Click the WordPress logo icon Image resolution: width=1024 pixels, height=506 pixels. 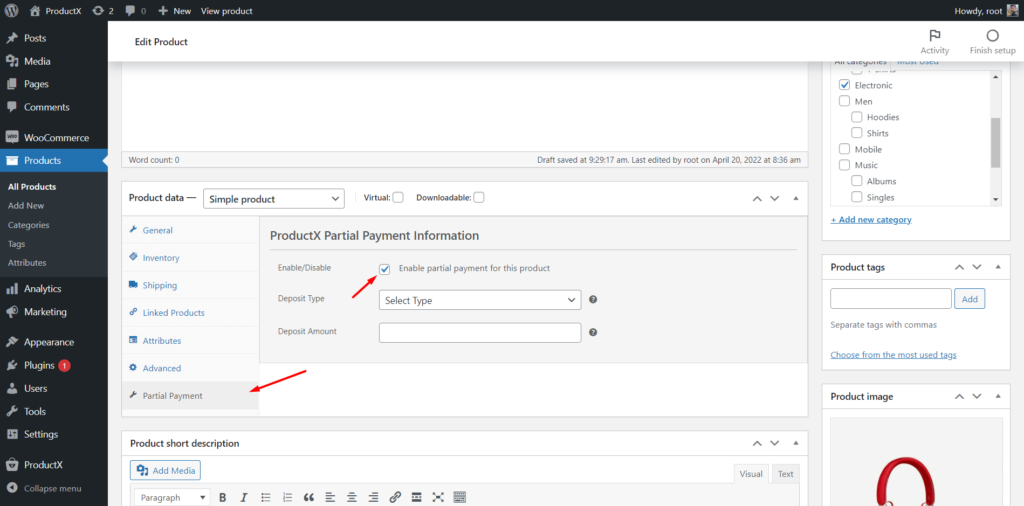[x=12, y=10]
